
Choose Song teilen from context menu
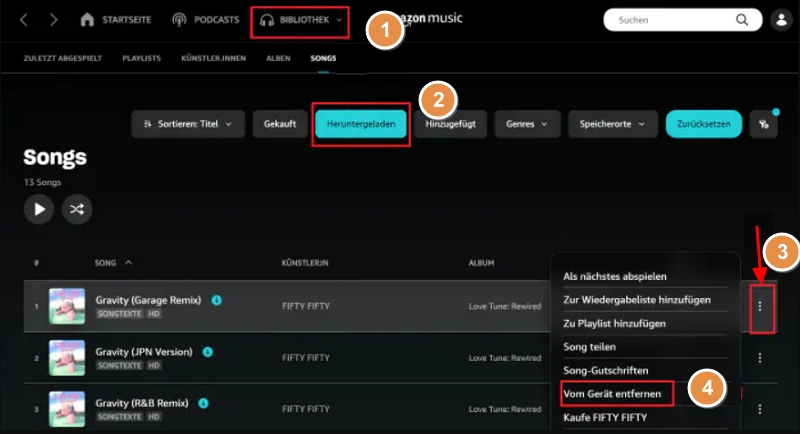pos(589,347)
